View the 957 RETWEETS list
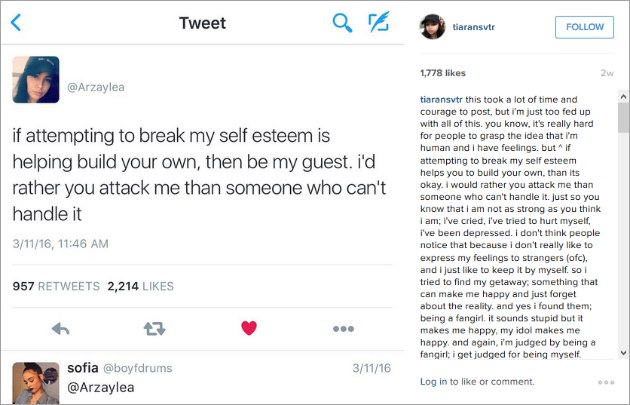The width and height of the screenshot is (630, 405). point(56,286)
